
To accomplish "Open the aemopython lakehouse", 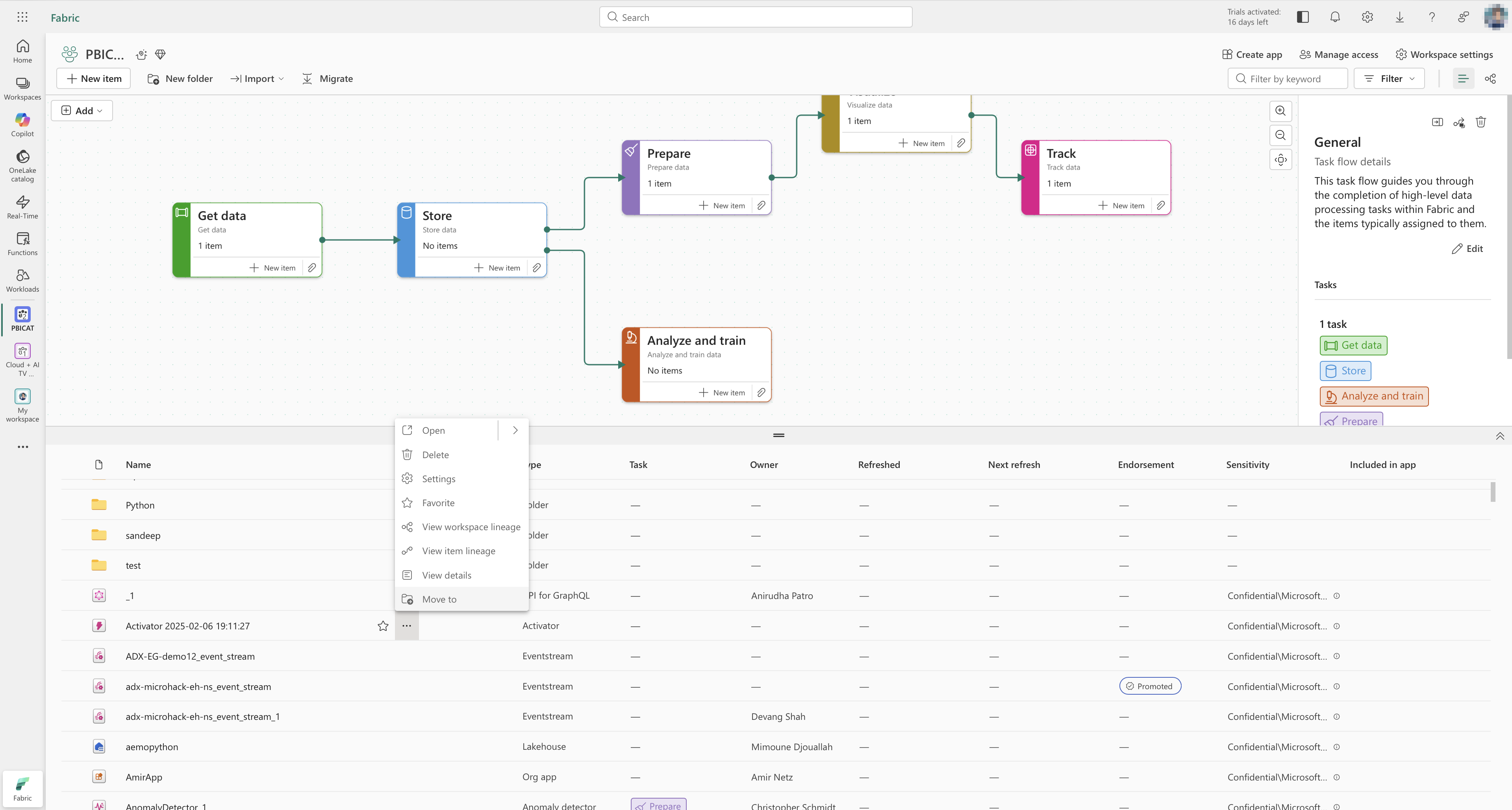I will (152, 747).
